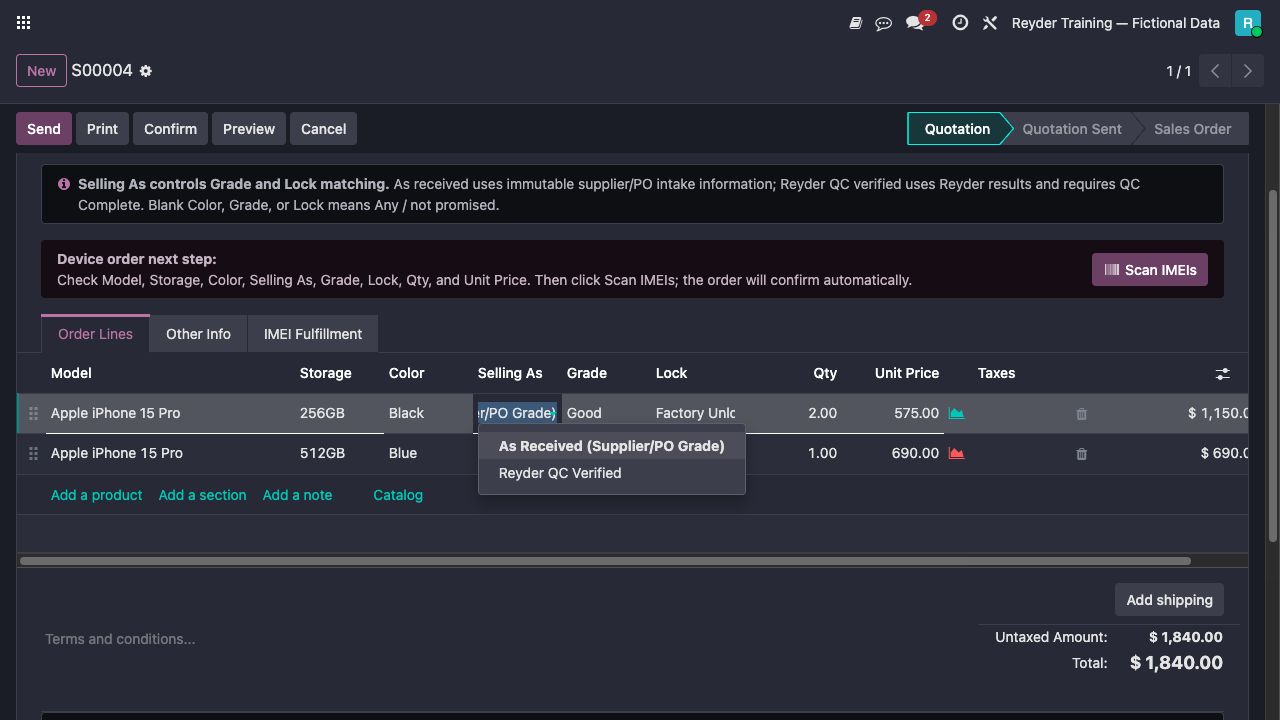
Task: Grab the drag handle of 256GB row
Action: pos(33,413)
